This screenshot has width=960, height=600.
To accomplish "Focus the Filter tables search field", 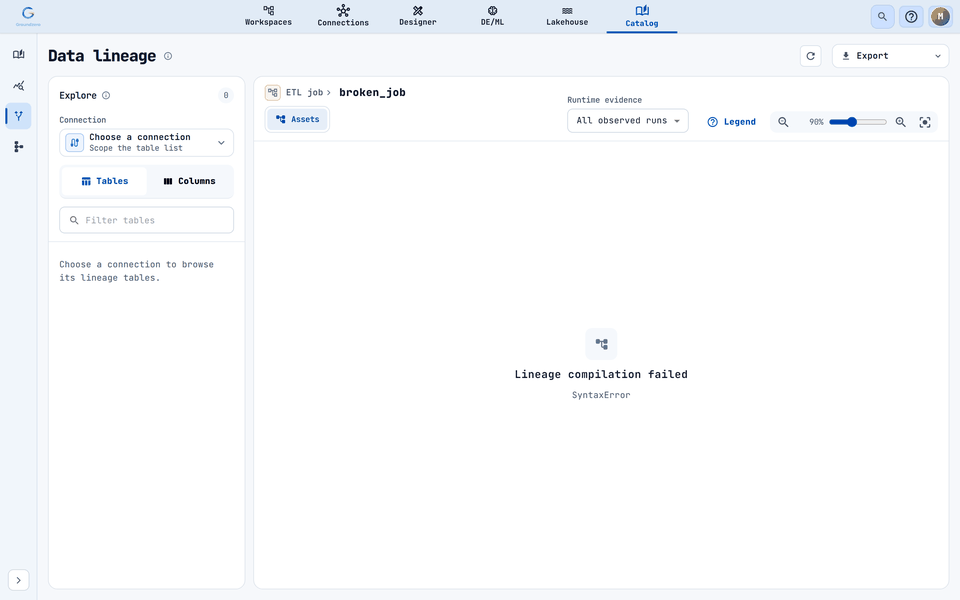I will [146, 220].
